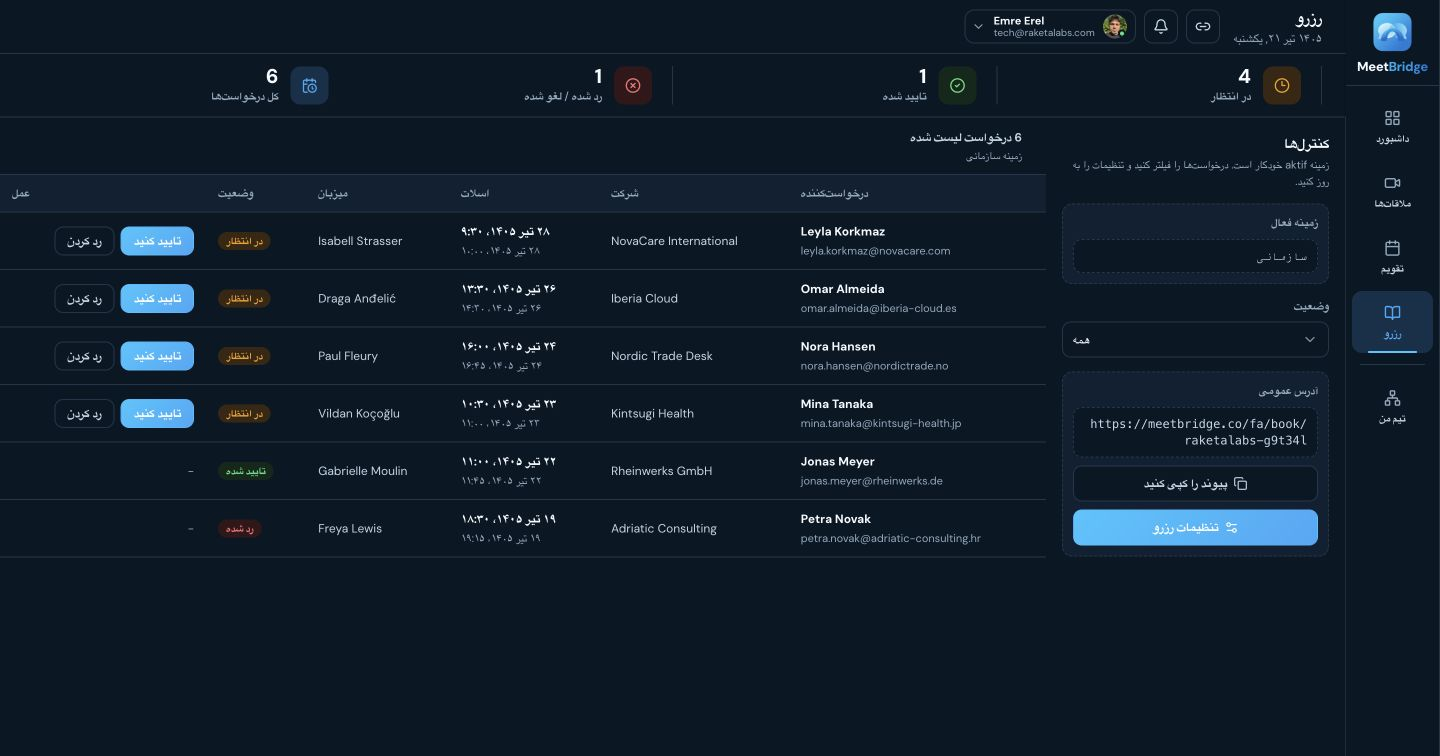Click the تایید شده status badge for Jonas Meyer
Viewport: 1440px width, 756px height.
point(246,471)
